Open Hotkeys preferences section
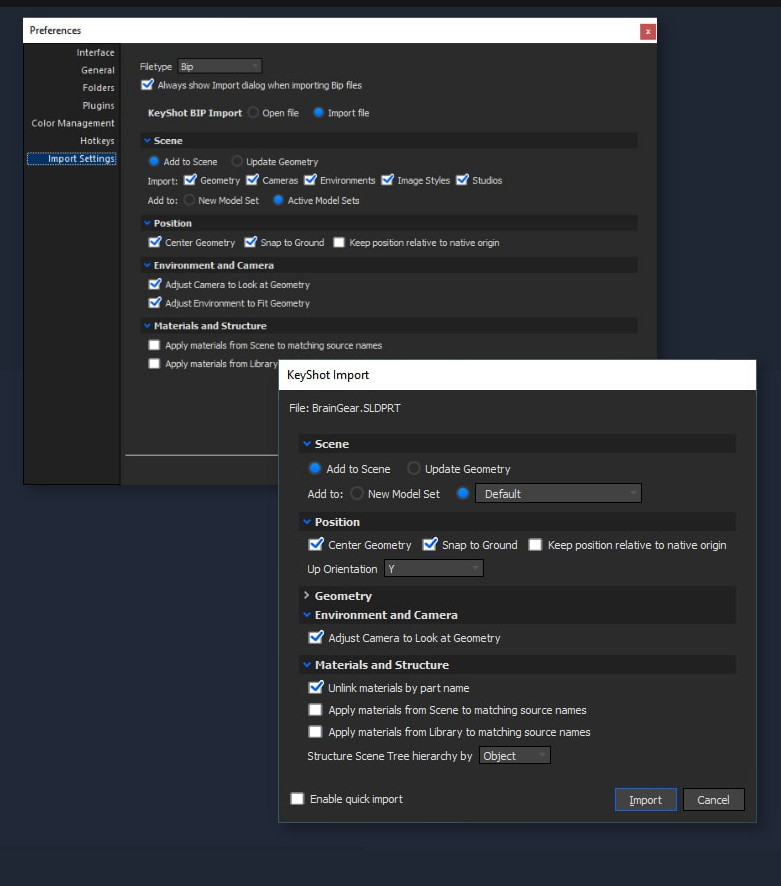 (97, 141)
